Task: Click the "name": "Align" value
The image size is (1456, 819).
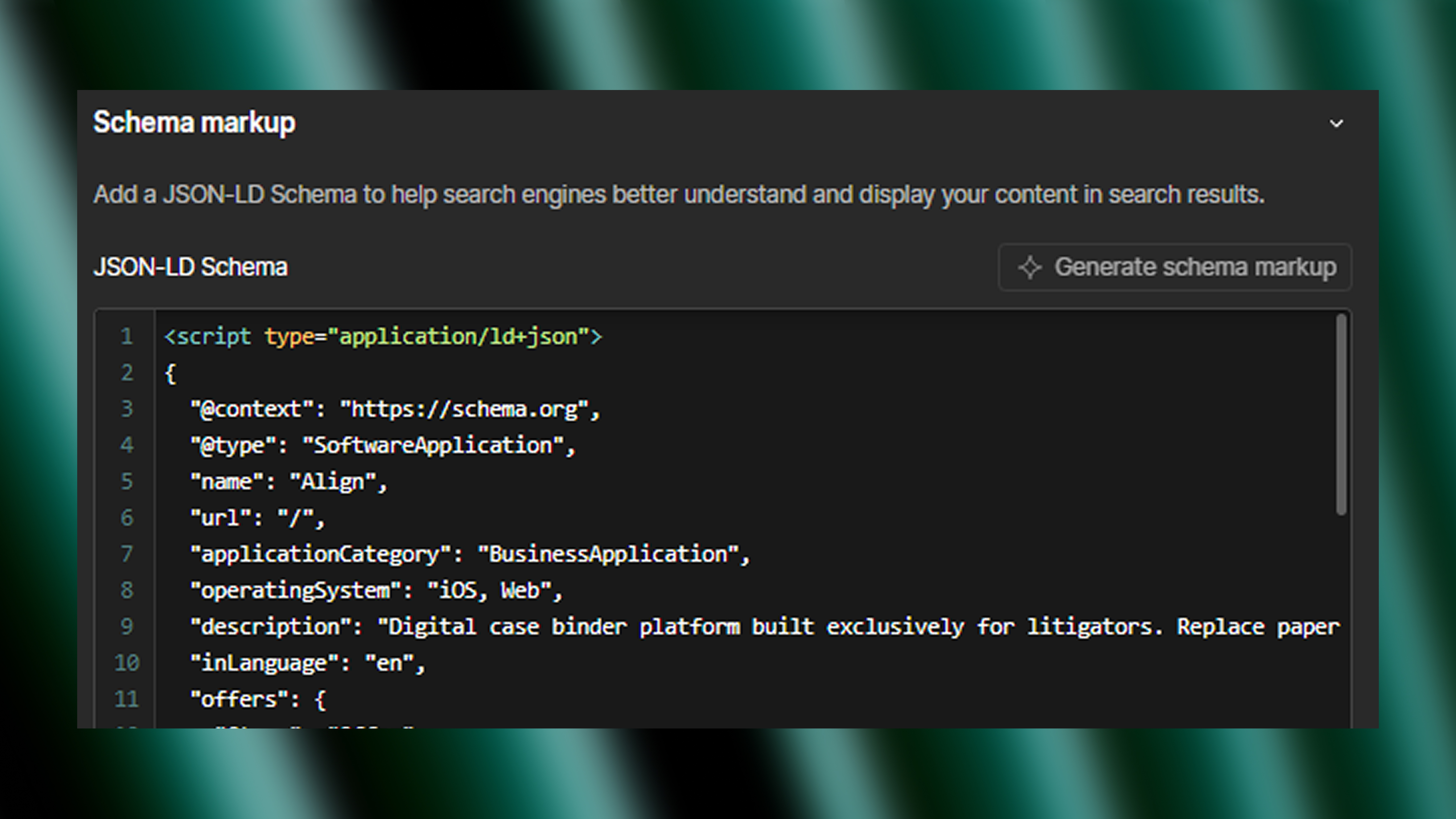Action: coord(334,481)
